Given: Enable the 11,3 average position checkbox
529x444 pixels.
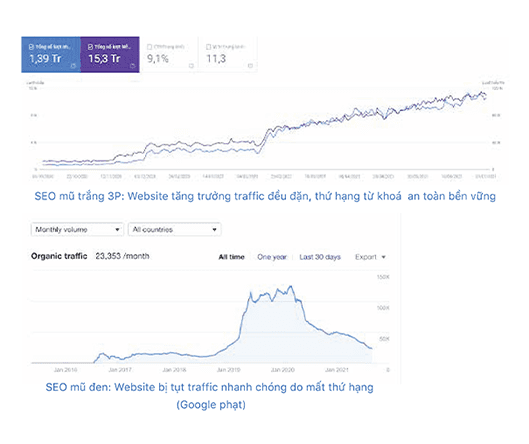Looking at the screenshot, I should [208, 47].
